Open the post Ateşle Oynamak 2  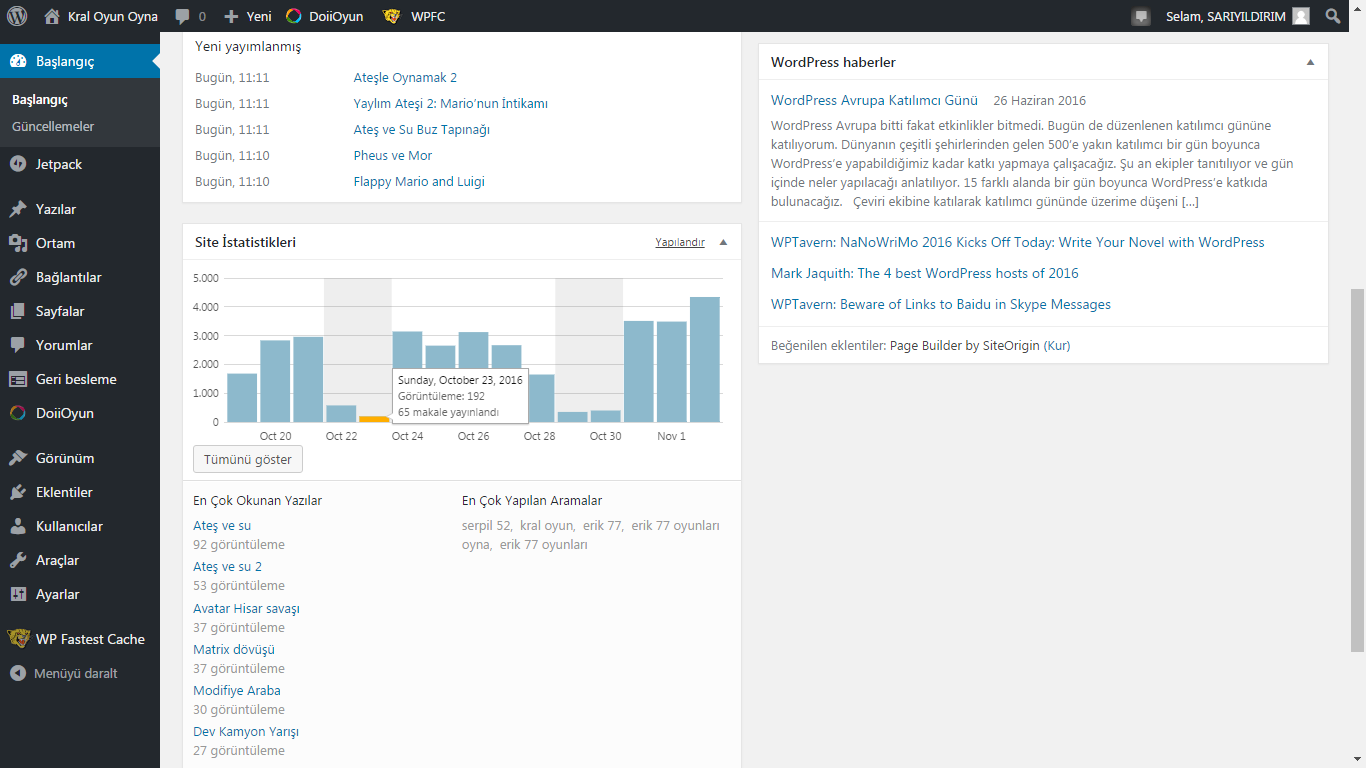(405, 78)
